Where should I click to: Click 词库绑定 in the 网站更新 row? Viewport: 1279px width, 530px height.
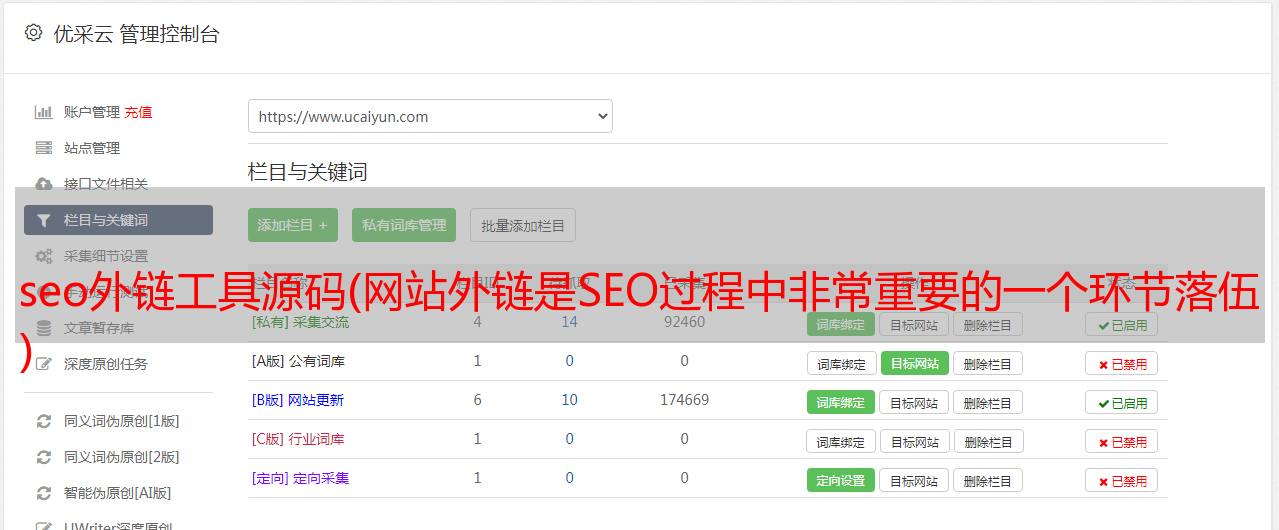pos(841,402)
